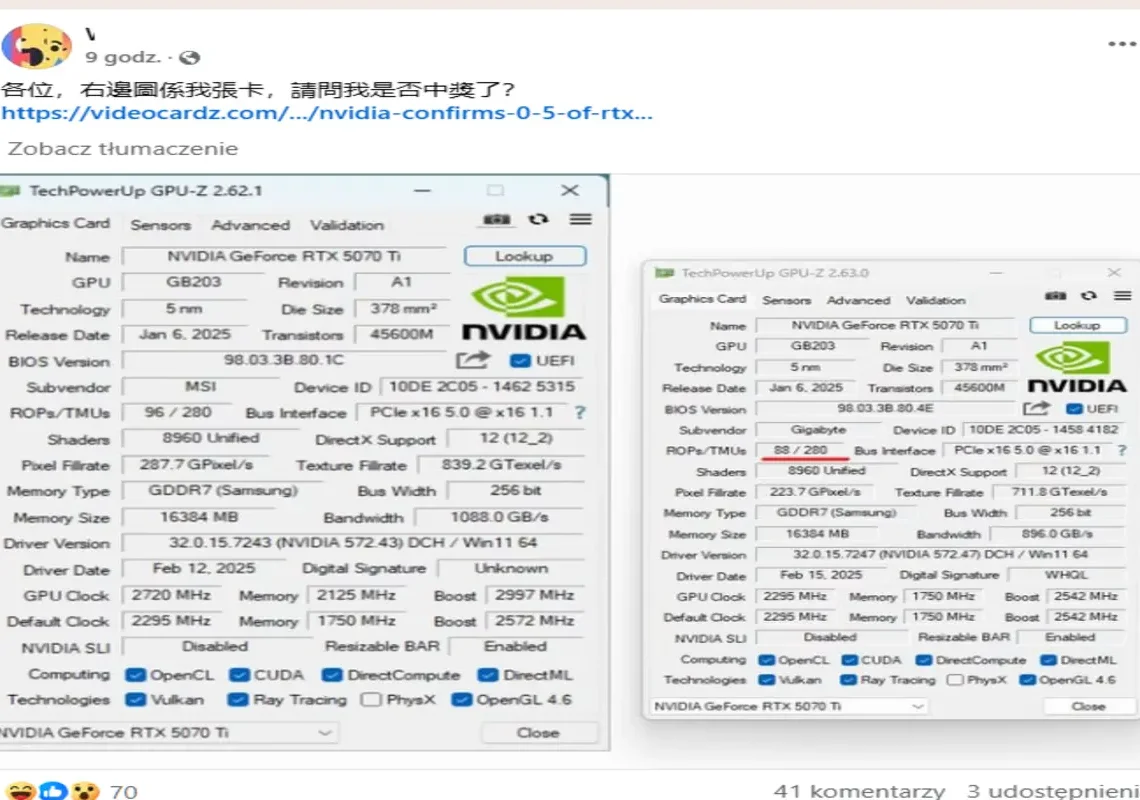Open the 3 udostępnienia shares link

(1053, 791)
